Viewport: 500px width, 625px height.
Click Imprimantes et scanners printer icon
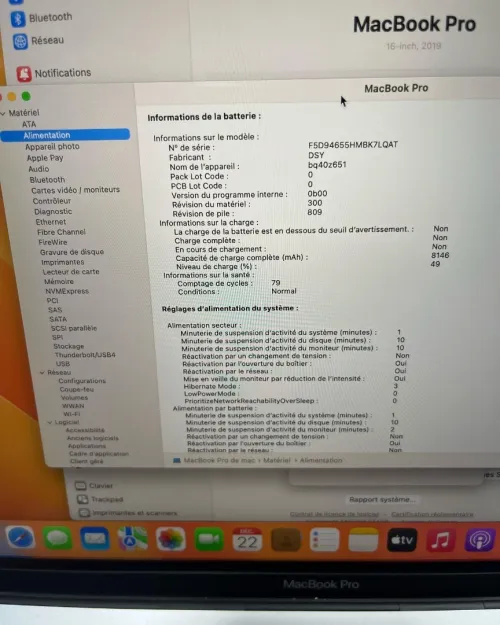[x=84, y=513]
